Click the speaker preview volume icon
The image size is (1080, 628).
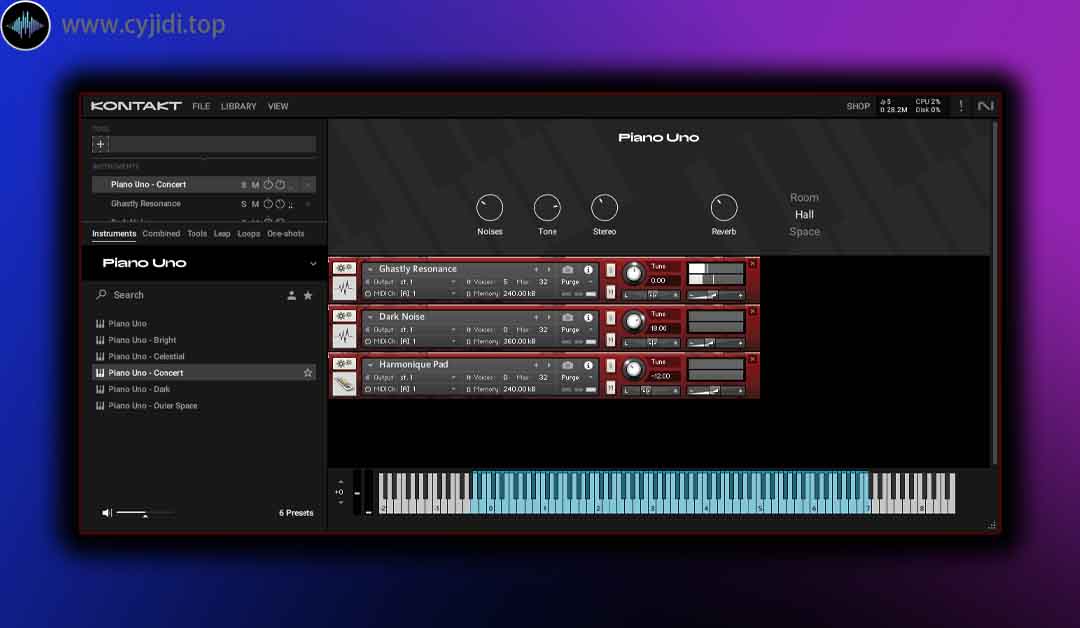coord(107,512)
